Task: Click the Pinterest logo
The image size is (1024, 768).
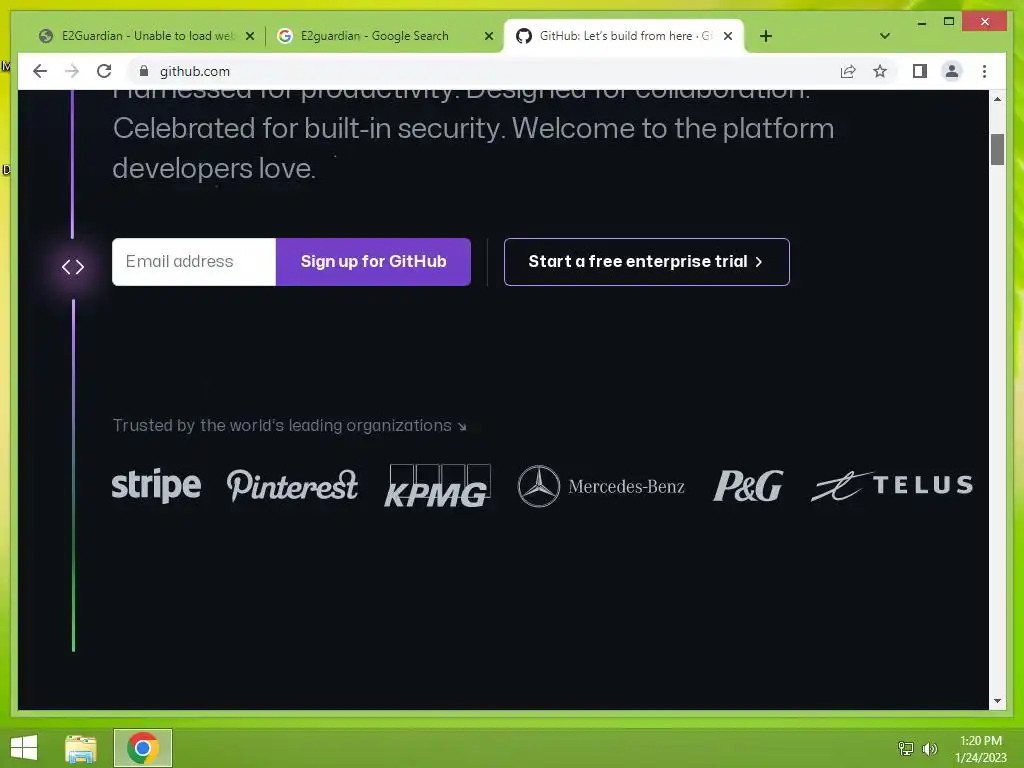Action: click(x=292, y=485)
